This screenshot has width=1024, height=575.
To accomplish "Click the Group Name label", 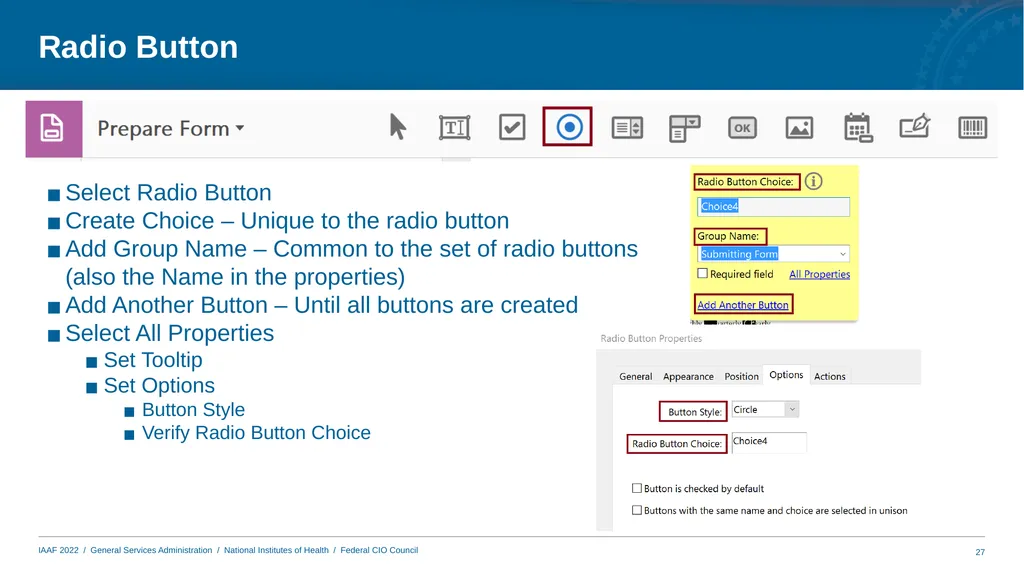I will [x=728, y=236].
